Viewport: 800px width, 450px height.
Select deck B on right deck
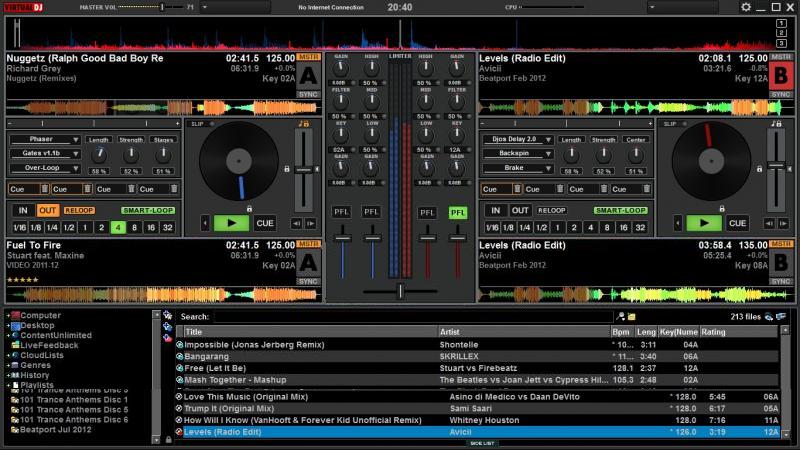(x=781, y=76)
